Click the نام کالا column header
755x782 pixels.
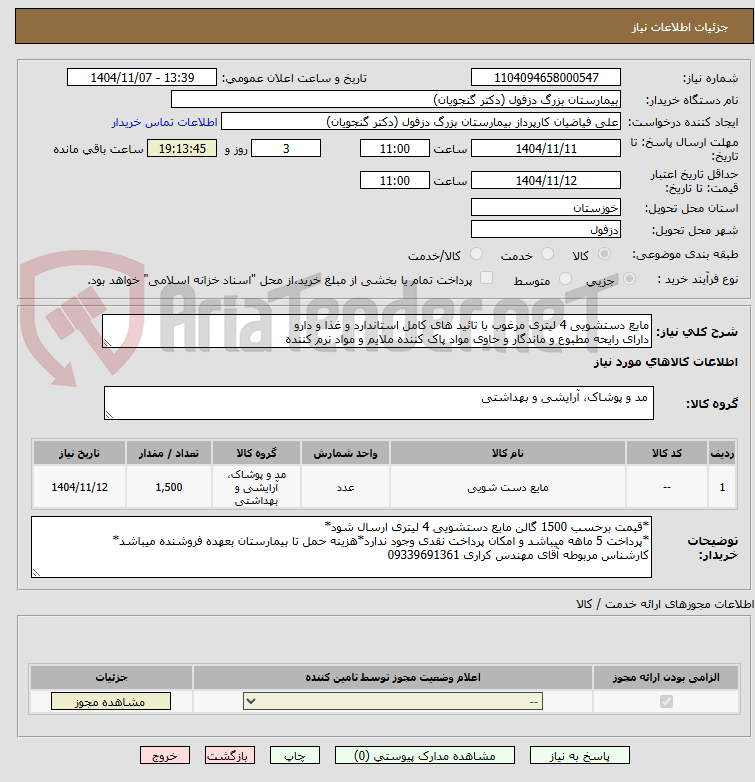coord(508,453)
